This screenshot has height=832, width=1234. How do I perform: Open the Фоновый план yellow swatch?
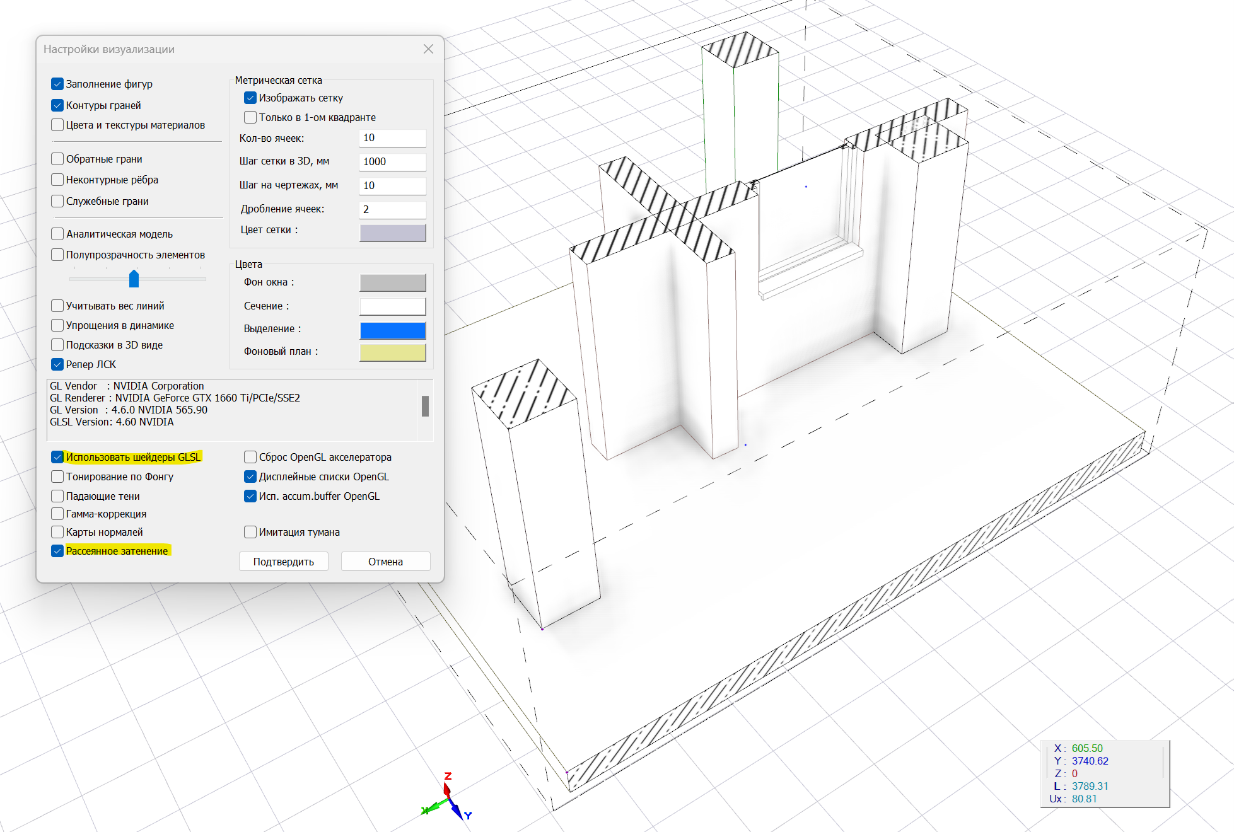[x=392, y=353]
